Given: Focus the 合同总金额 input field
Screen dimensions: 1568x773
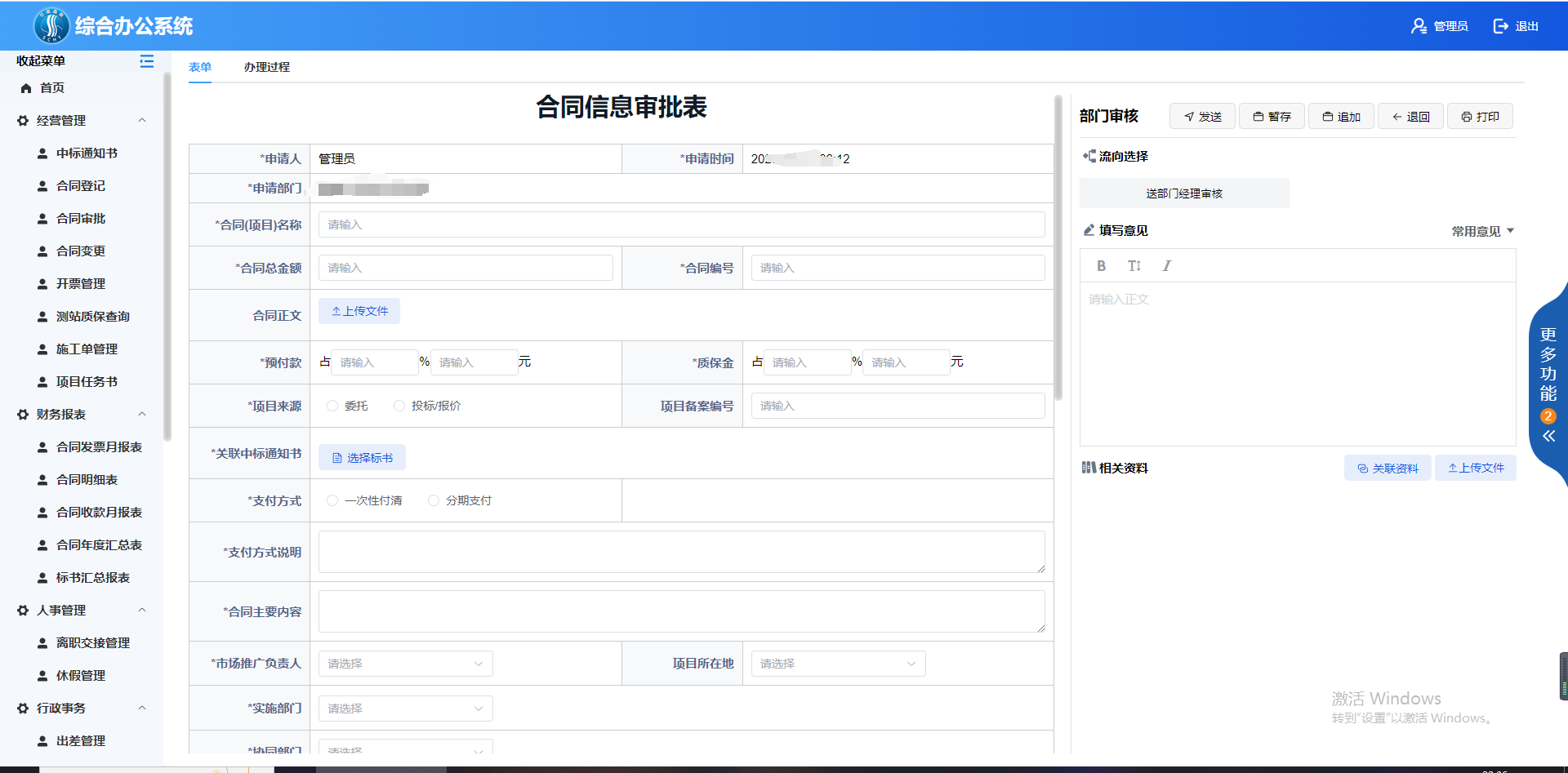Looking at the screenshot, I should coord(465,268).
